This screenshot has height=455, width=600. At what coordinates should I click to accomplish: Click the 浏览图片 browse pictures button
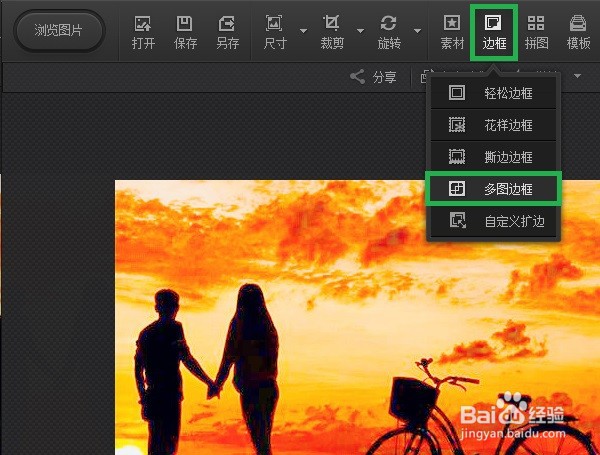click(x=59, y=31)
